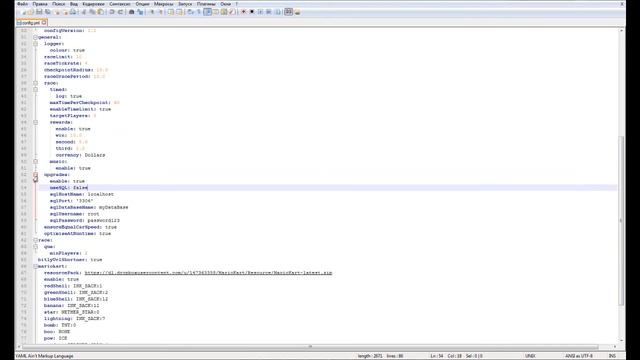Toggle show all characters icon
This screenshot has height=360, width=640.
pyautogui.click(x=199, y=12)
